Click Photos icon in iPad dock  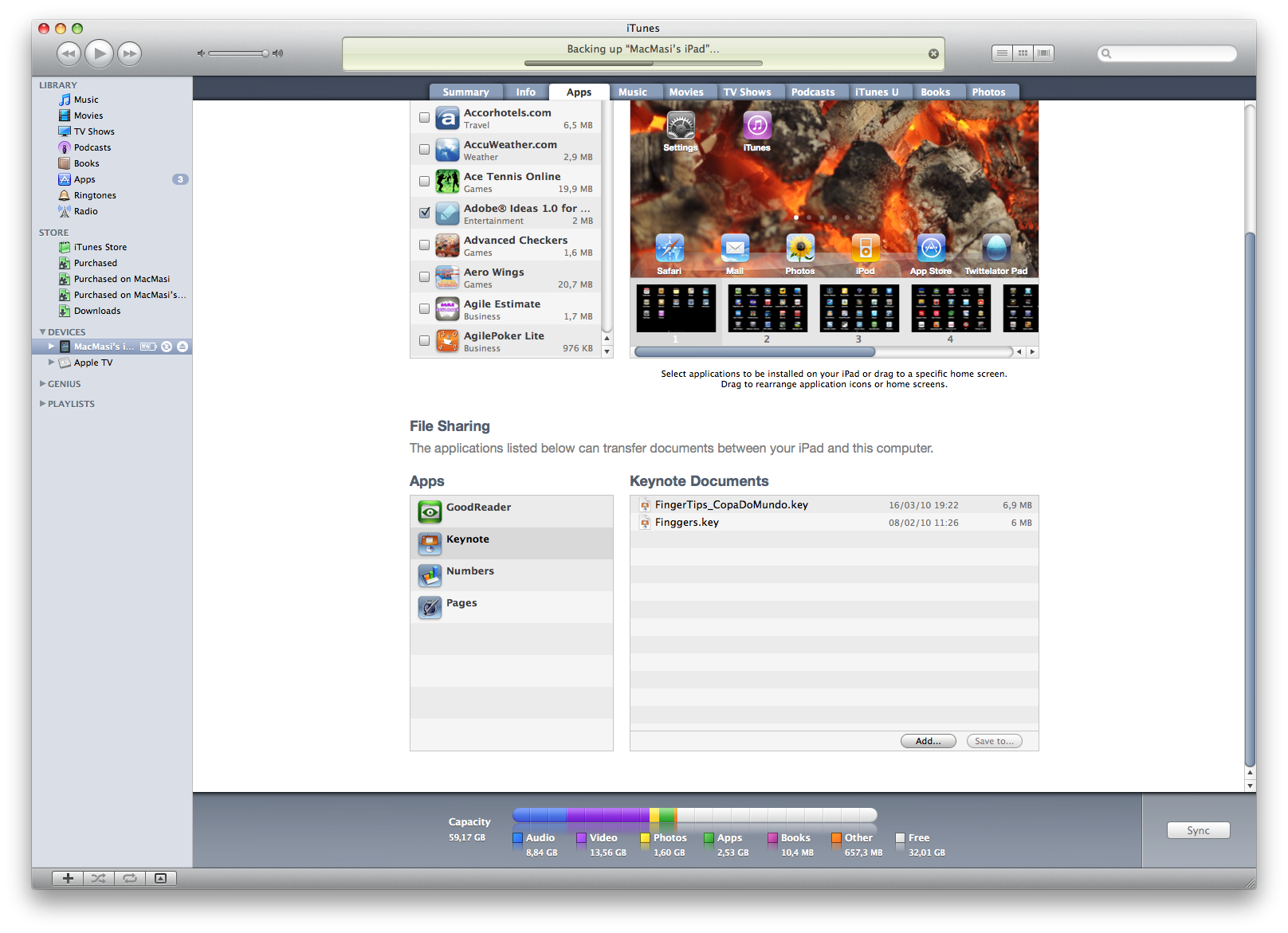pos(800,249)
